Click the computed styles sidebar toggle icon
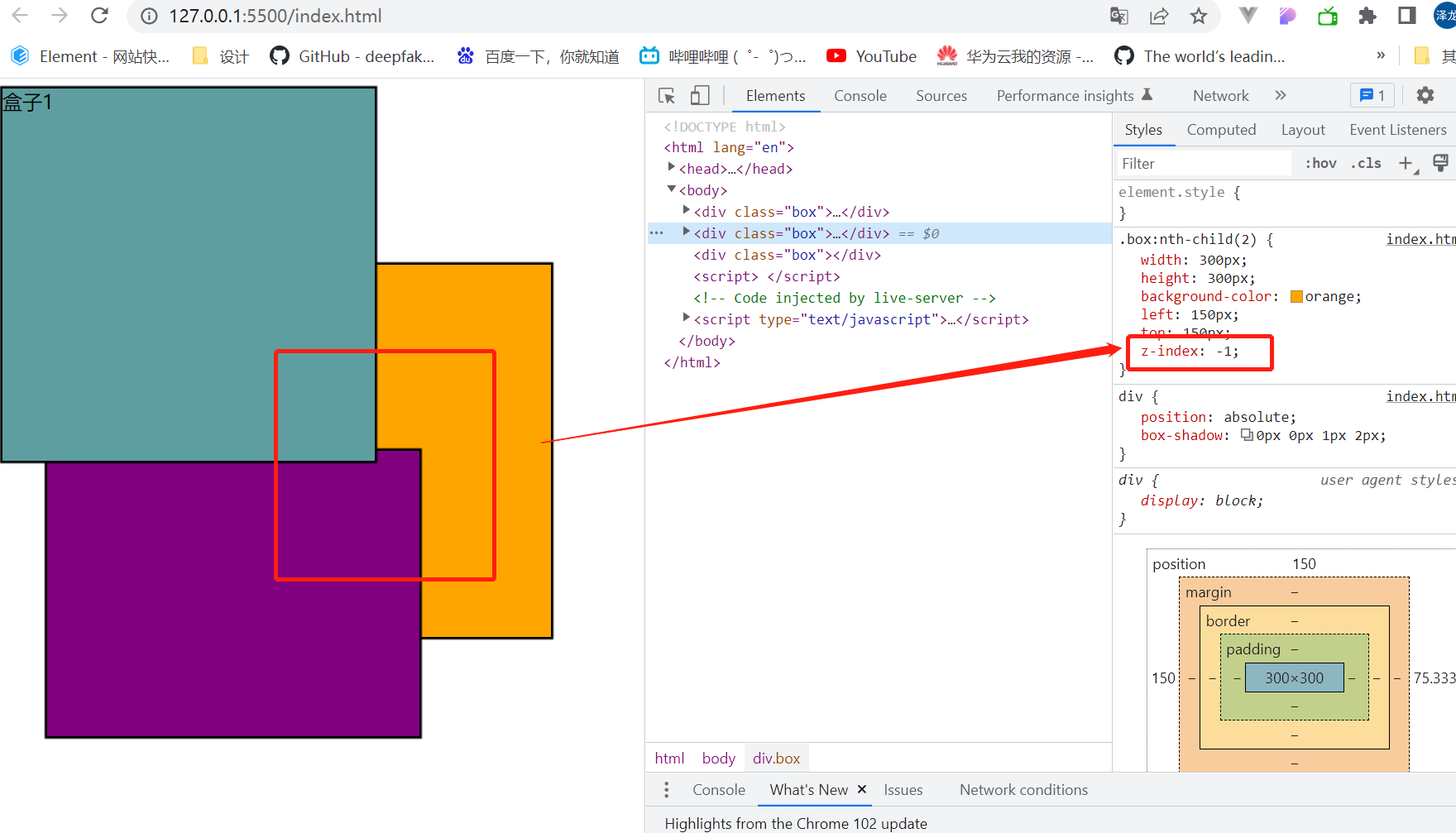The image size is (1456, 833). tap(1440, 164)
